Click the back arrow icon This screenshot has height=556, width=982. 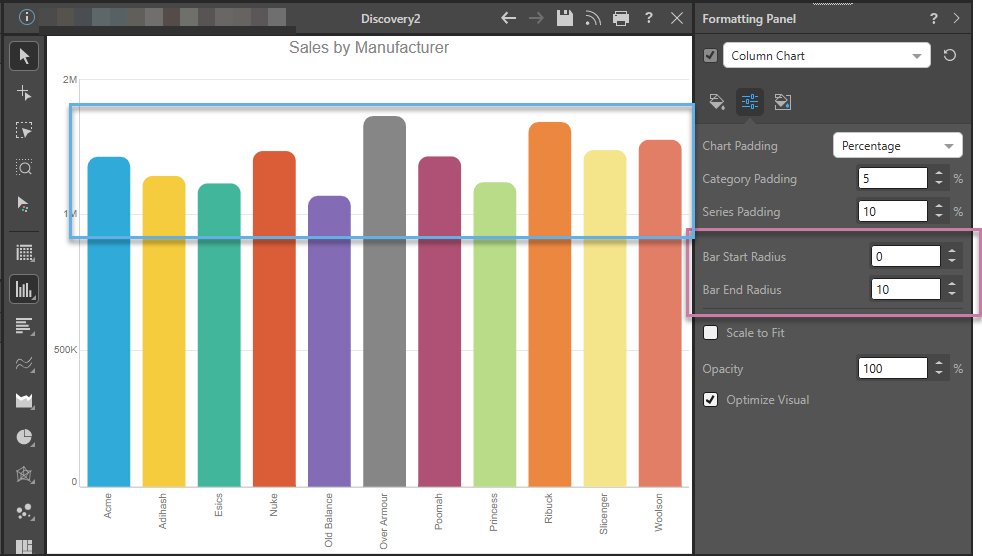509,18
